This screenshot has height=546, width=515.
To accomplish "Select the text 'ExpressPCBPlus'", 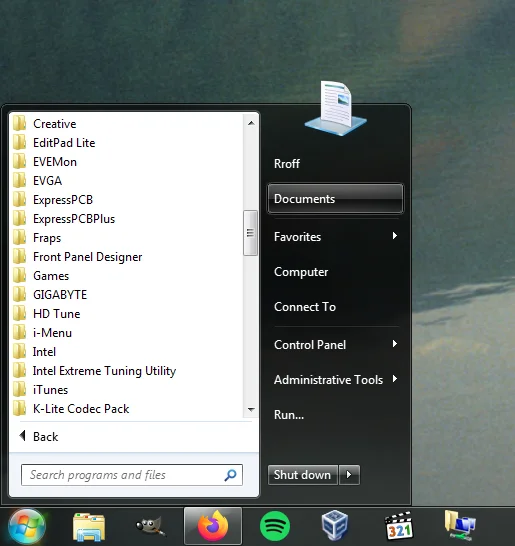I will 74,219.
